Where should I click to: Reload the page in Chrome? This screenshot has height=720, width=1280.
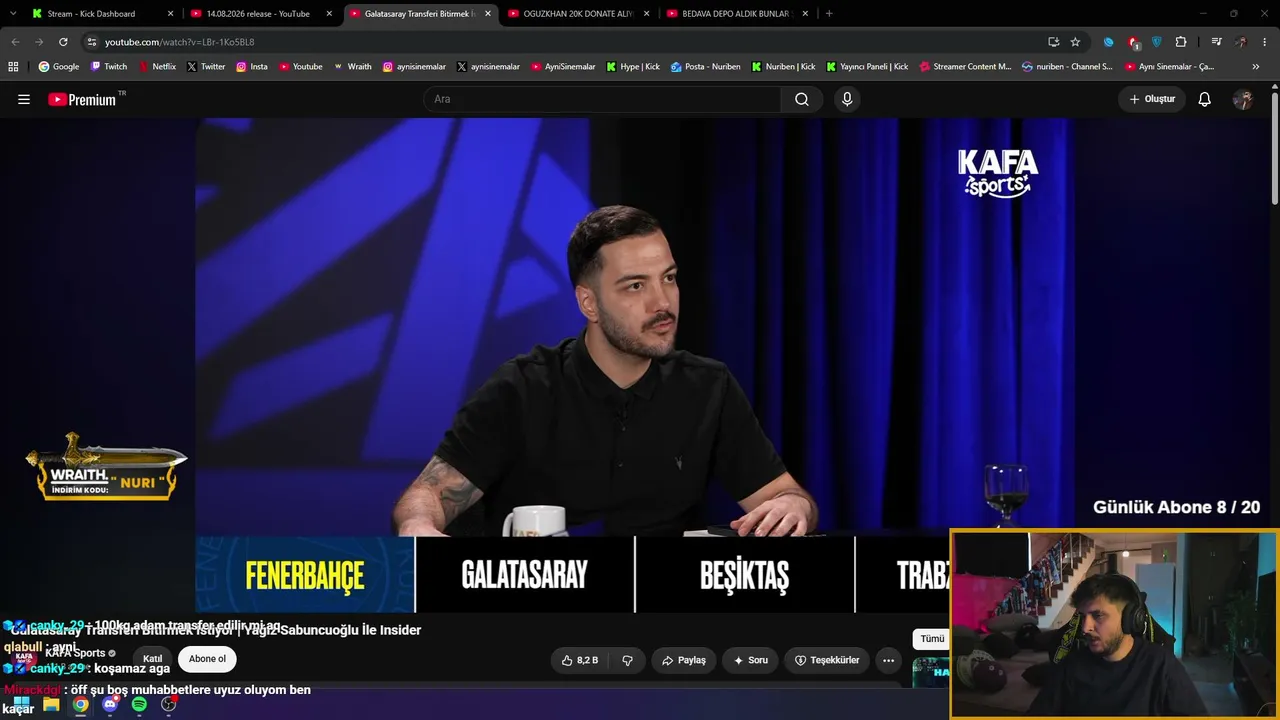click(63, 42)
